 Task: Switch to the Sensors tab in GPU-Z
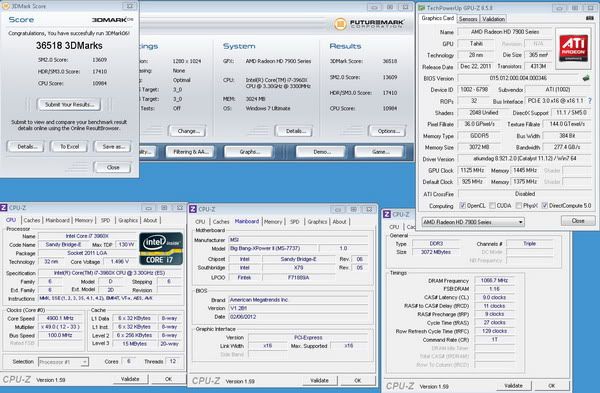pos(468,19)
